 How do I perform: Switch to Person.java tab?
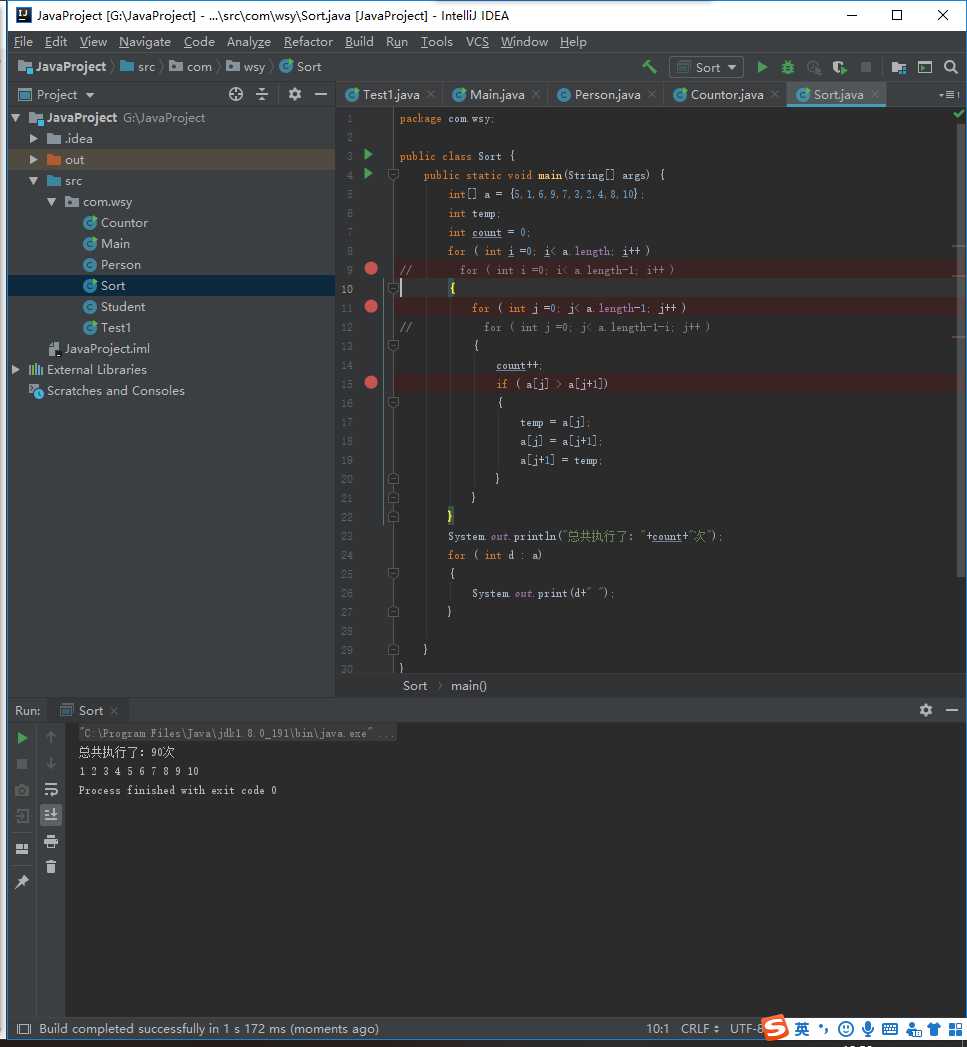[x=607, y=95]
